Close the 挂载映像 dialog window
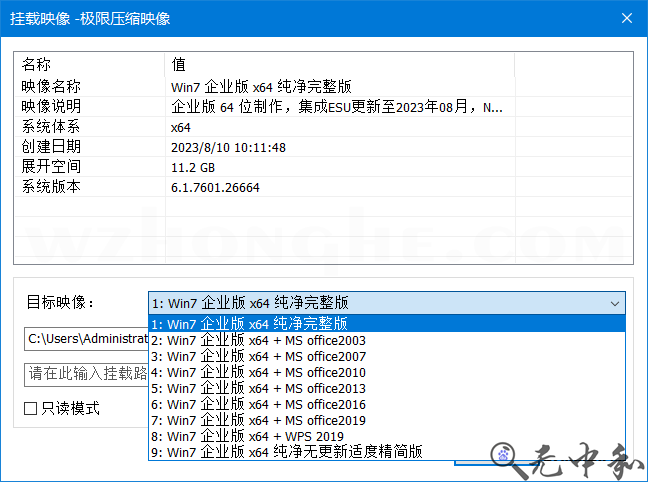The image size is (648, 482). [627, 18]
